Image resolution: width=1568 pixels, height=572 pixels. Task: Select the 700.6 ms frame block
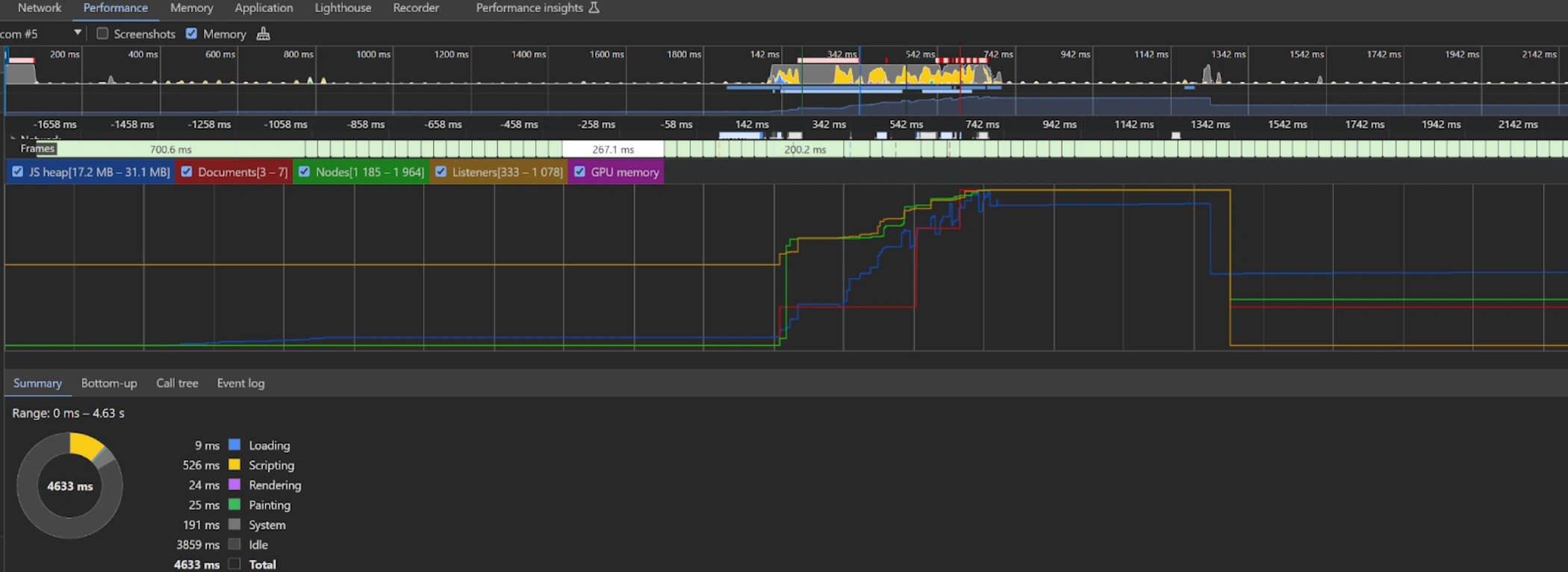(171, 149)
